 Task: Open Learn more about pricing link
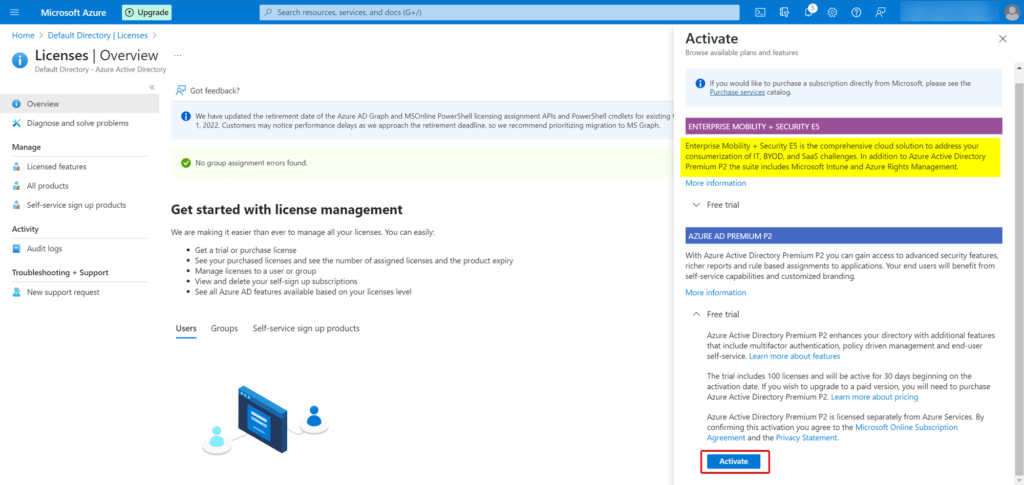pyautogui.click(x=874, y=397)
